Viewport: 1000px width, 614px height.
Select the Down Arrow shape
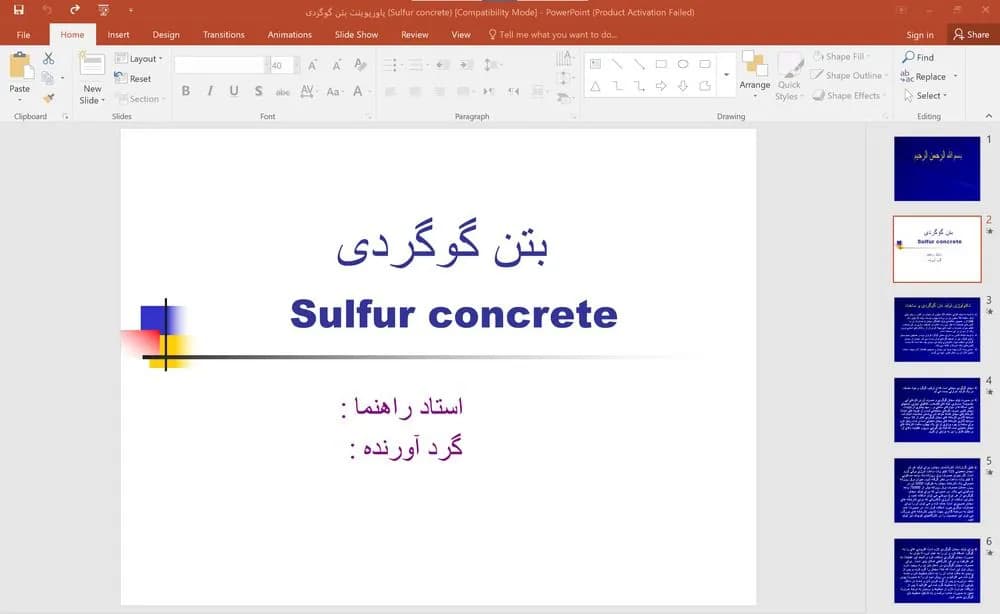coord(683,86)
